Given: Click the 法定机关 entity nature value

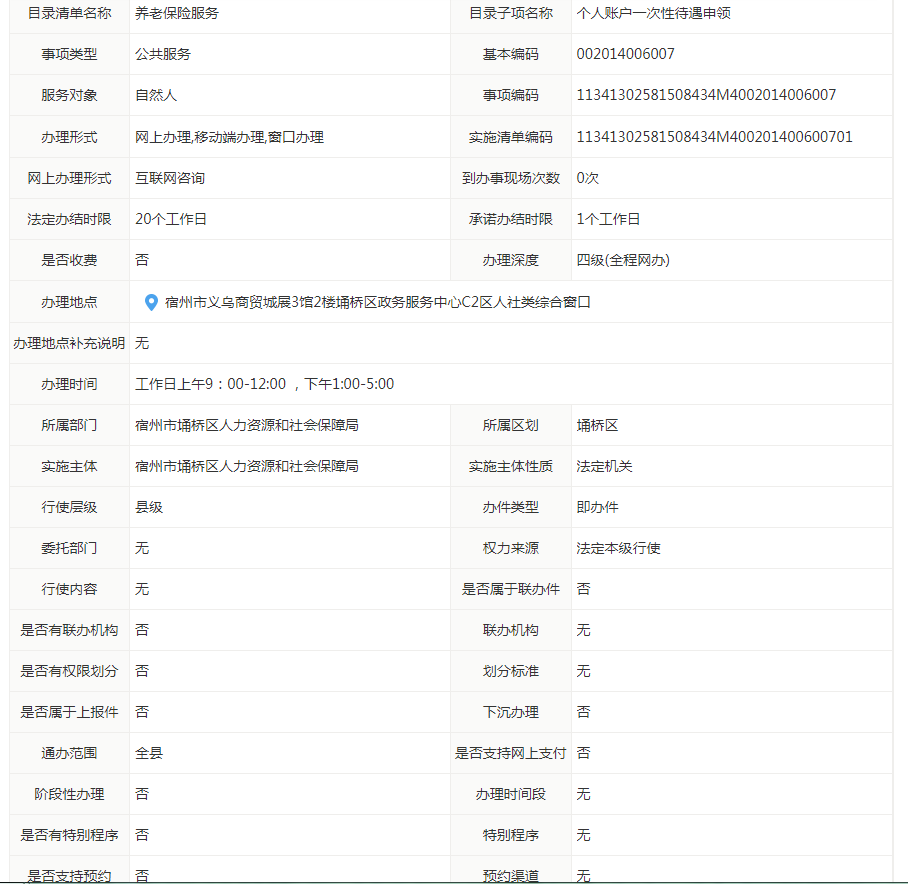Looking at the screenshot, I should click(x=604, y=466).
